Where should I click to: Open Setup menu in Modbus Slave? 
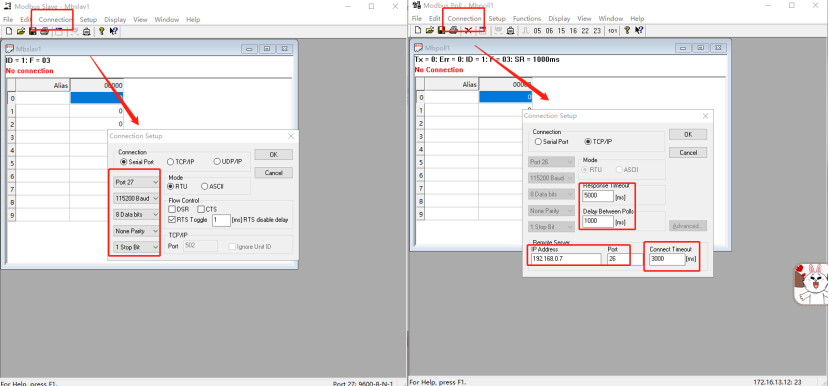(x=88, y=20)
